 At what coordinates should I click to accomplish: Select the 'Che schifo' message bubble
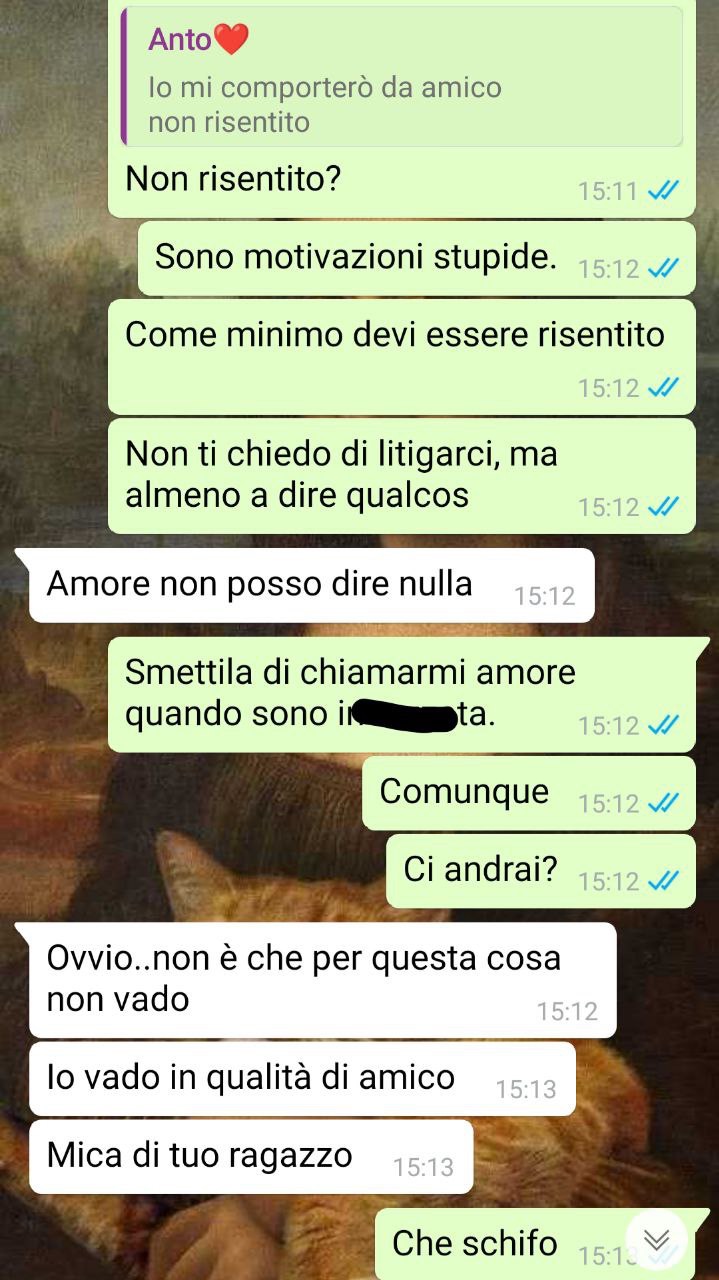click(535, 1244)
